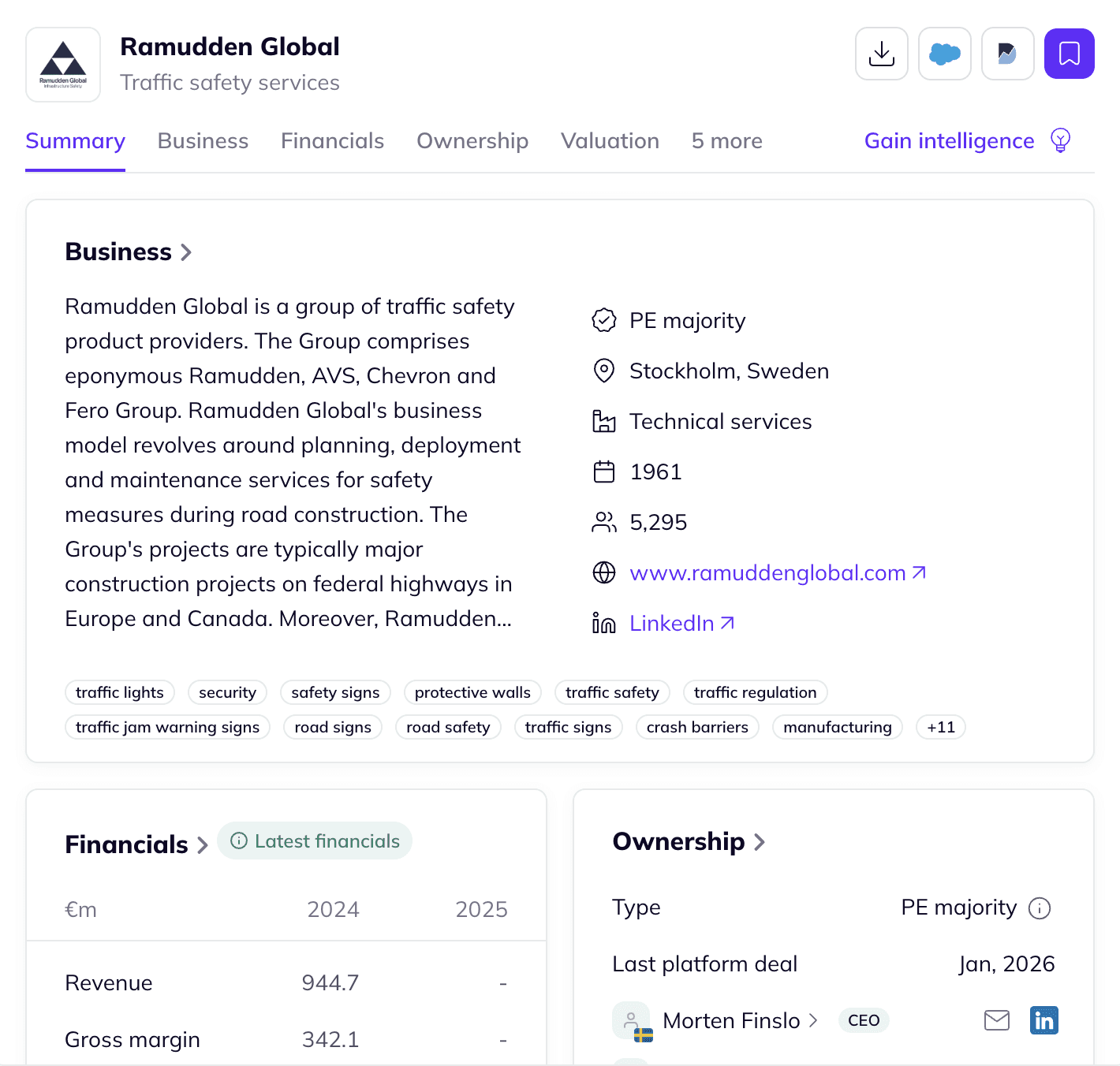The width and height of the screenshot is (1120, 1066).
Task: Open the '5 more' tabs menu
Action: click(727, 140)
